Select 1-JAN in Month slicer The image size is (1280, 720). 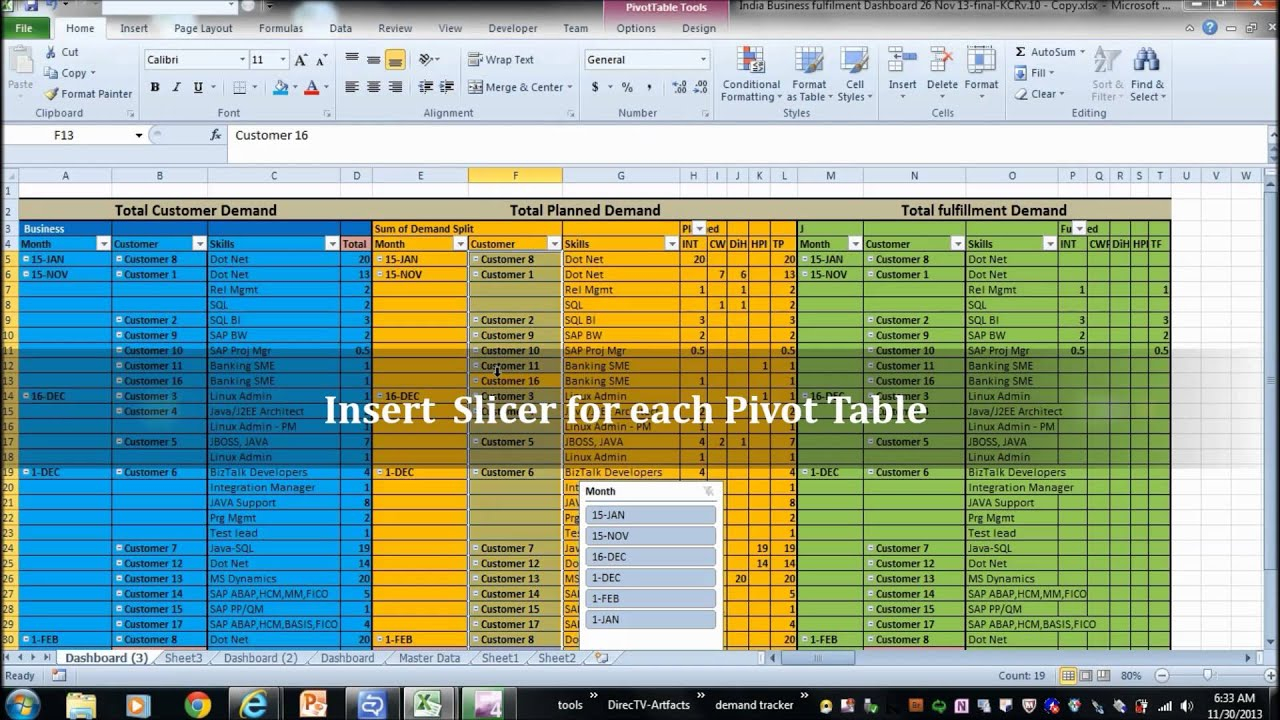click(x=650, y=620)
